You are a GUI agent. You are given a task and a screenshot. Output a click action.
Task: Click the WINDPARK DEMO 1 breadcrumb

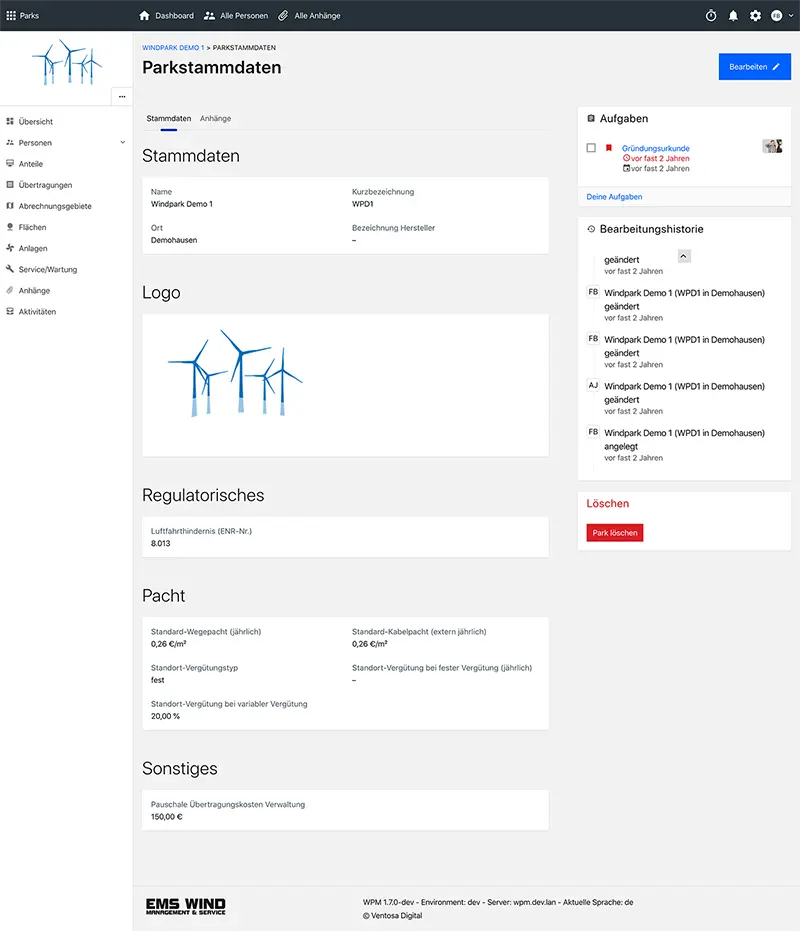pos(173,47)
